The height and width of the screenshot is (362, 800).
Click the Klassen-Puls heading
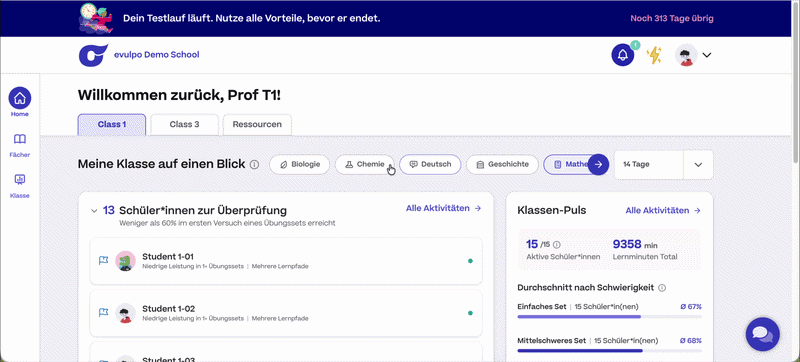click(x=552, y=210)
